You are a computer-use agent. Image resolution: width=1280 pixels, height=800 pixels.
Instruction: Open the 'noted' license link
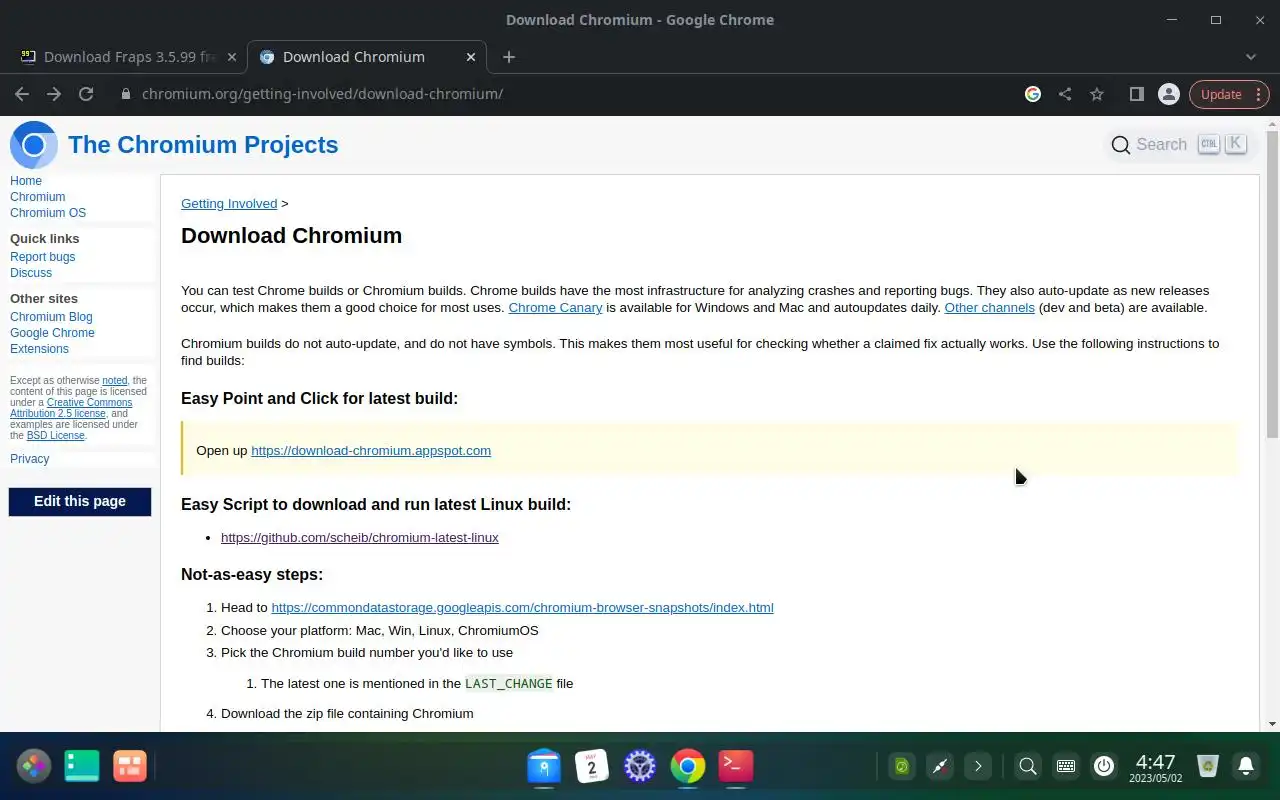(x=115, y=380)
